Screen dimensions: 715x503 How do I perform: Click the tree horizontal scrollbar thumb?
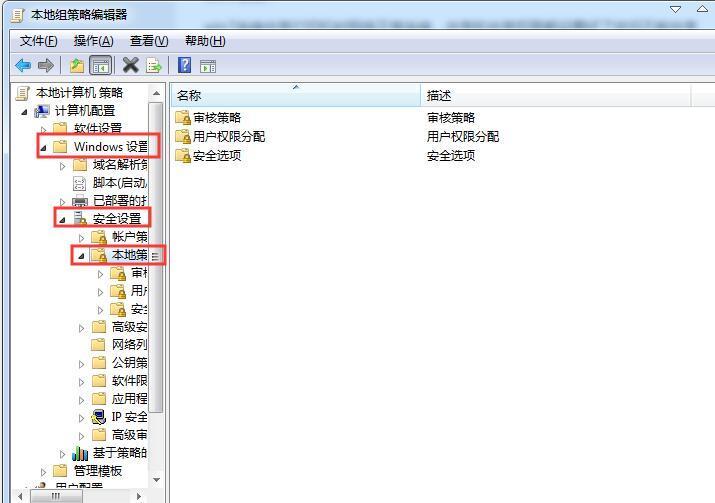pos(56,496)
